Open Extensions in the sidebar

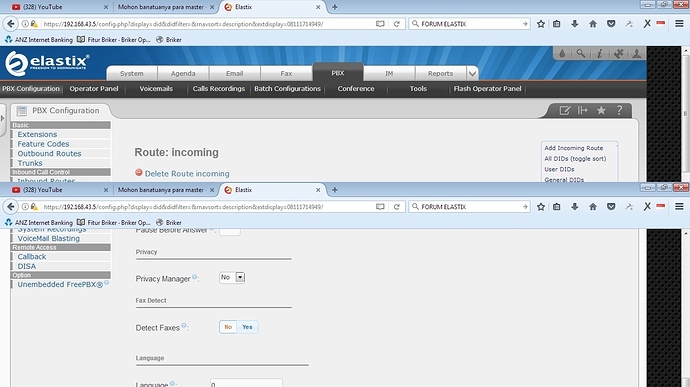tap(37, 134)
